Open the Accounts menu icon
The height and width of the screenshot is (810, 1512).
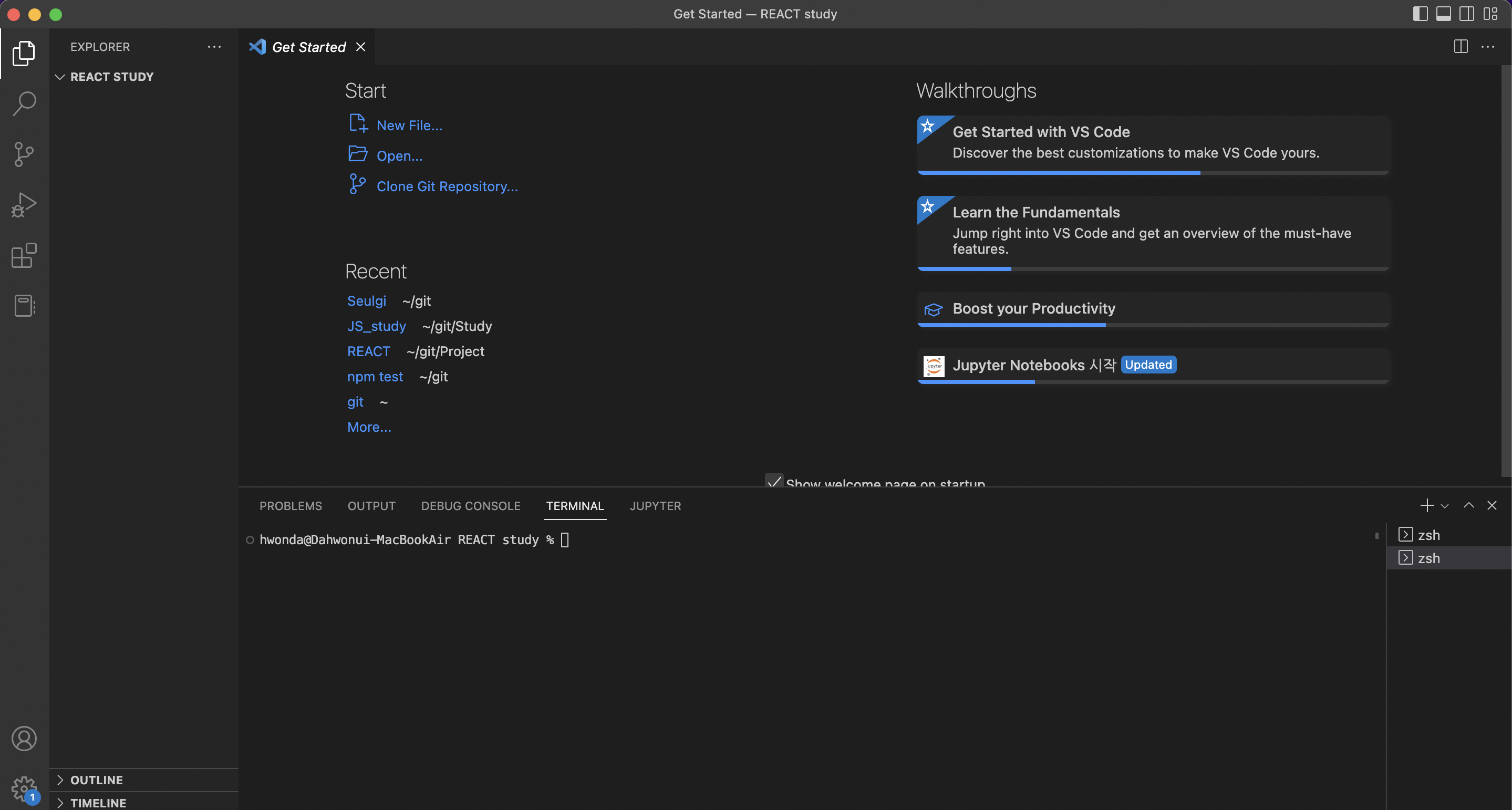(24, 739)
